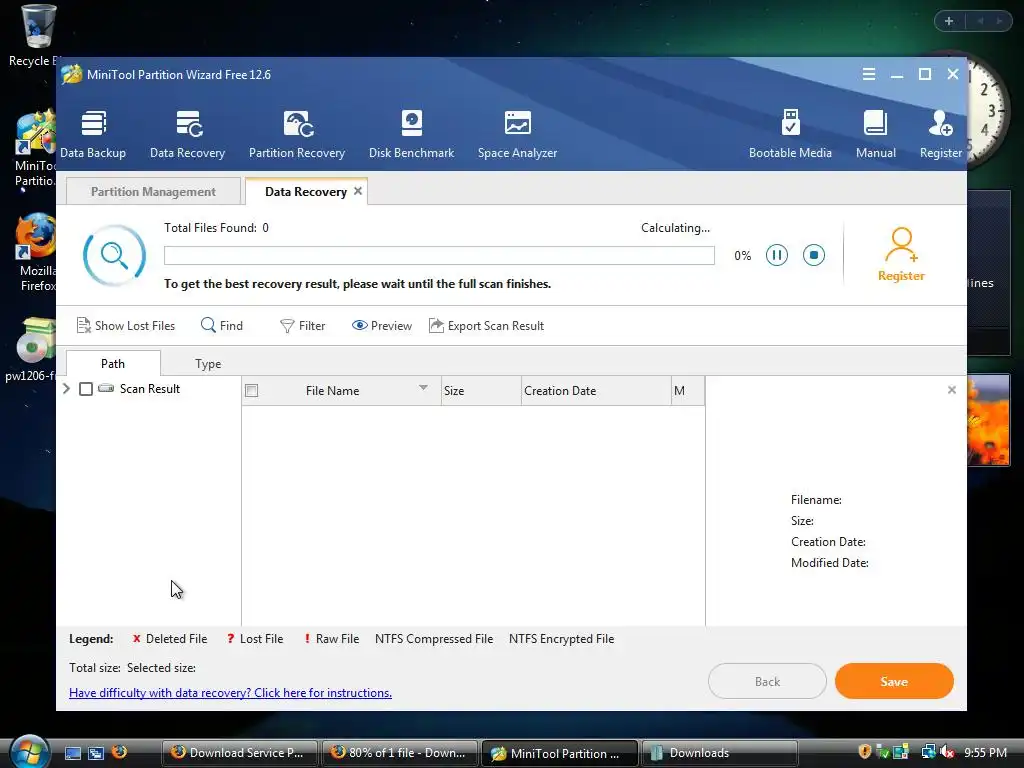
Task: Click the taskbar clock
Action: click(x=985, y=752)
